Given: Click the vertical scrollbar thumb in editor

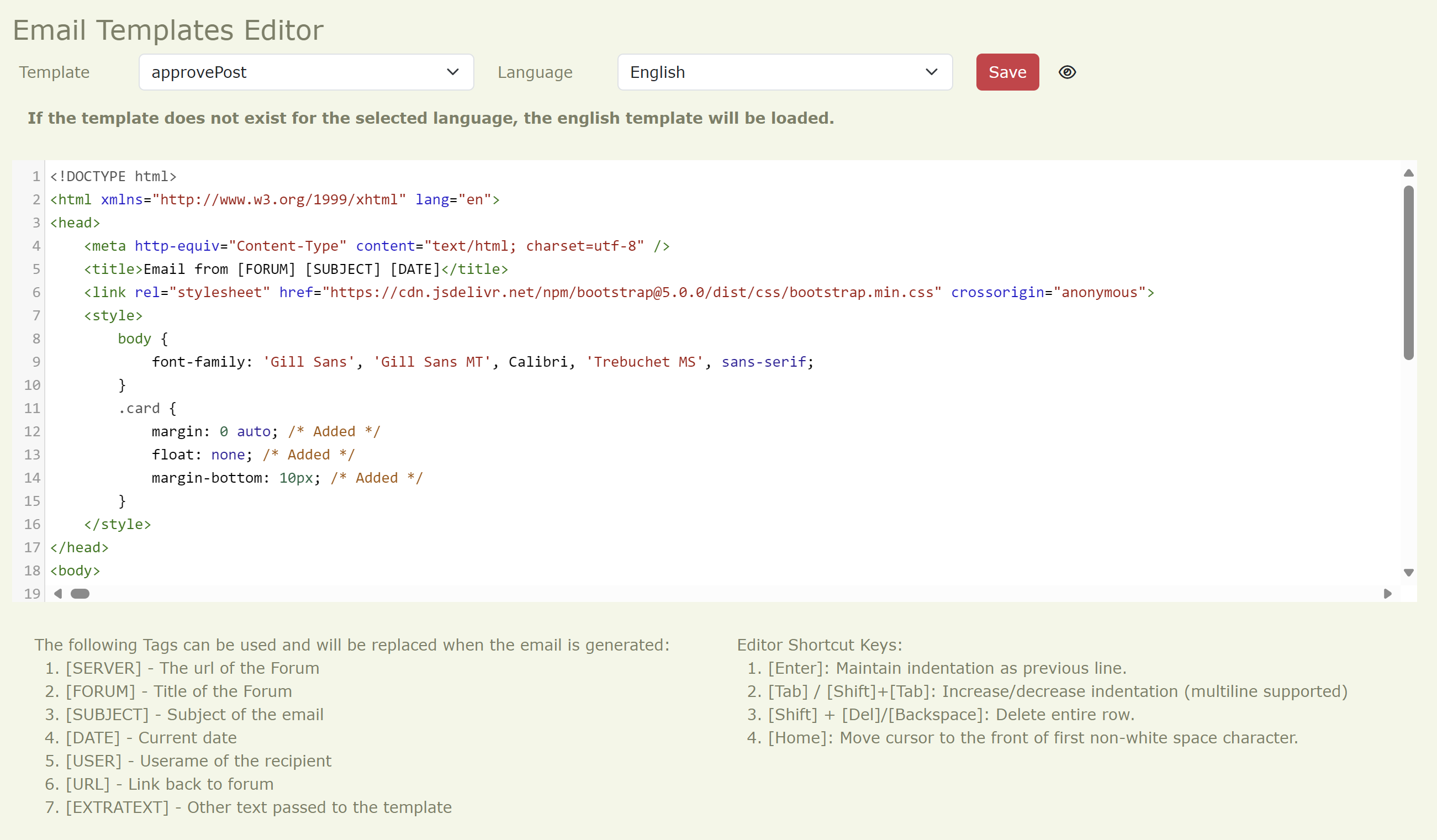Looking at the screenshot, I should (1408, 273).
